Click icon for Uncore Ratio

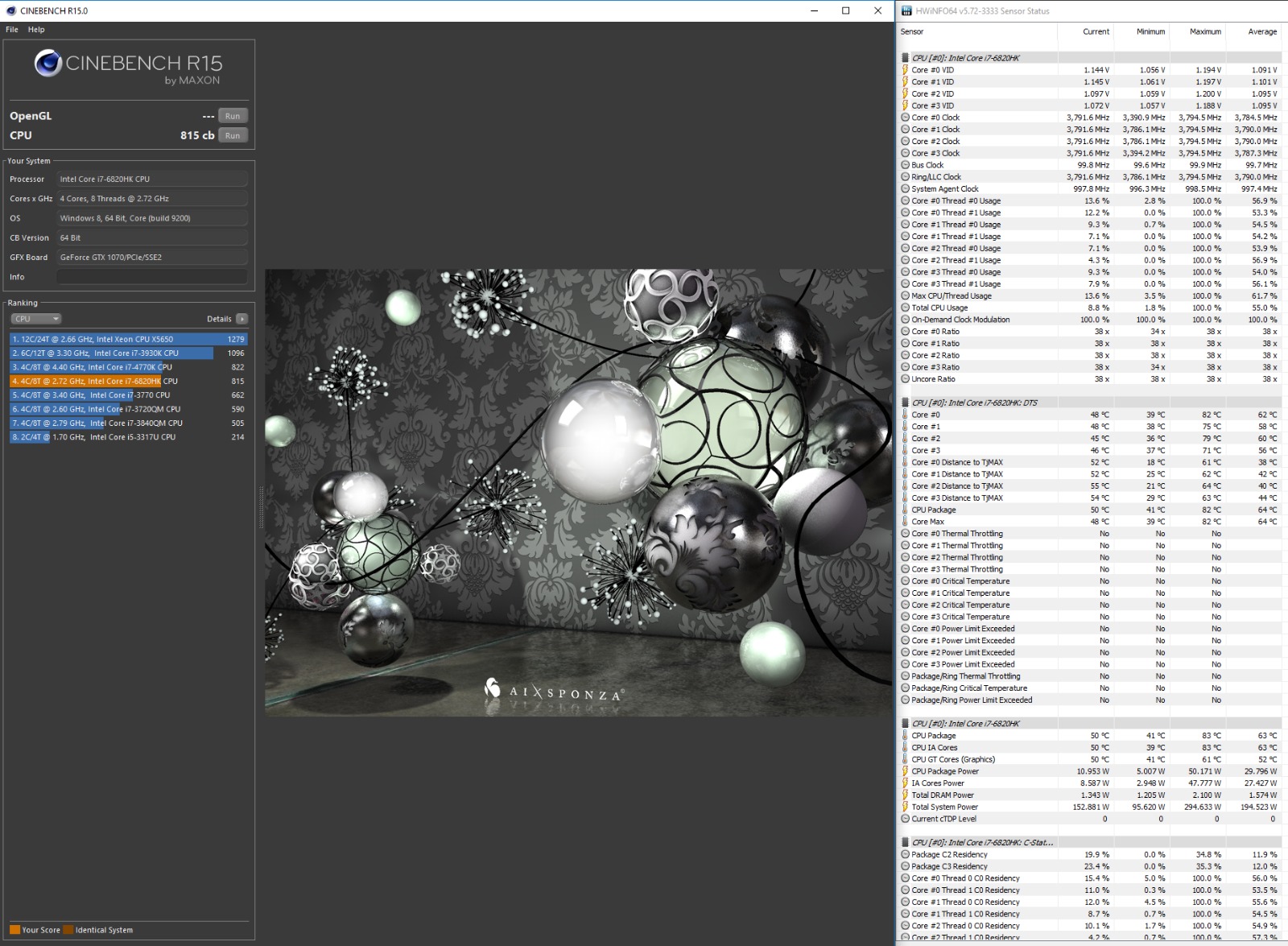pyautogui.click(x=905, y=379)
